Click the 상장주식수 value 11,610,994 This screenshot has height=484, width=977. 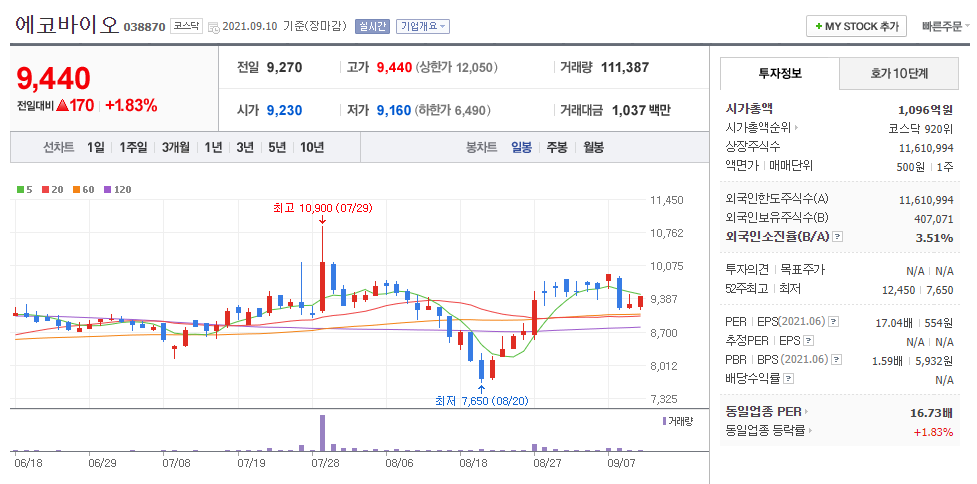(x=927, y=147)
